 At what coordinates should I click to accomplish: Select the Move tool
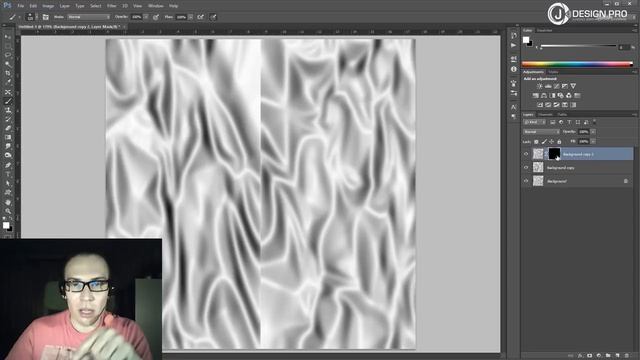pos(8,37)
